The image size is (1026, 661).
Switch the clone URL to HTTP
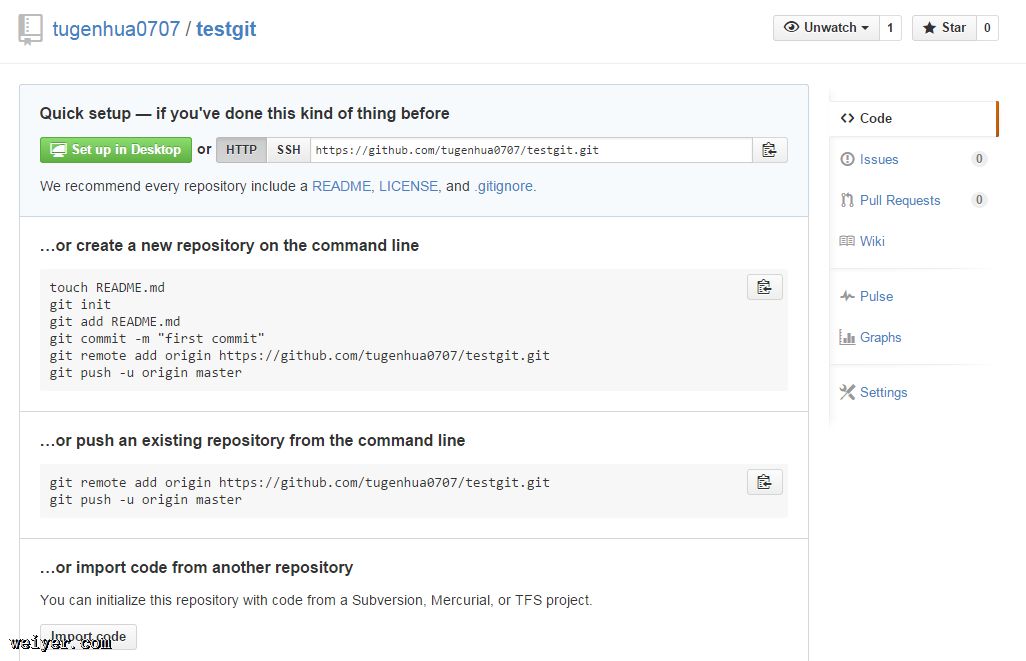241,150
